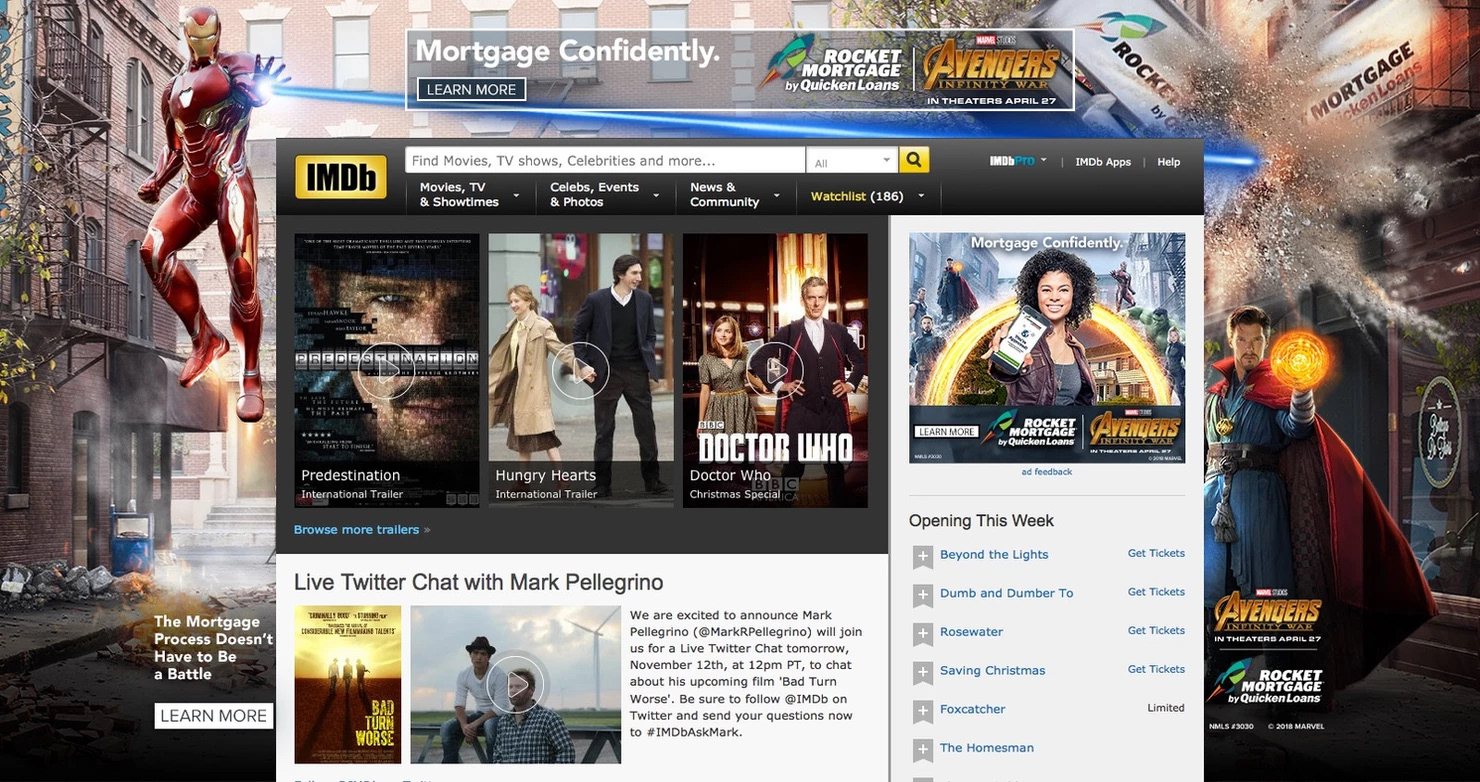1480x782 pixels.
Task: Open the Rosewater title link
Action: point(971,632)
